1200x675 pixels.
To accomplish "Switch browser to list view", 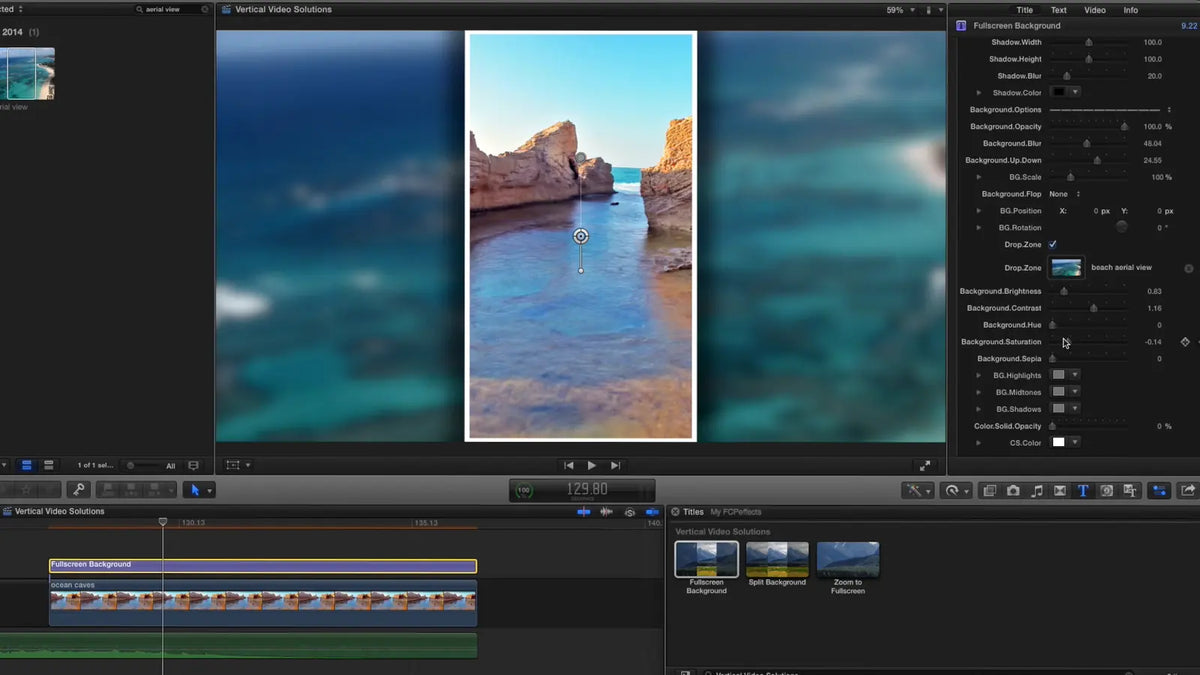I will click(48, 465).
